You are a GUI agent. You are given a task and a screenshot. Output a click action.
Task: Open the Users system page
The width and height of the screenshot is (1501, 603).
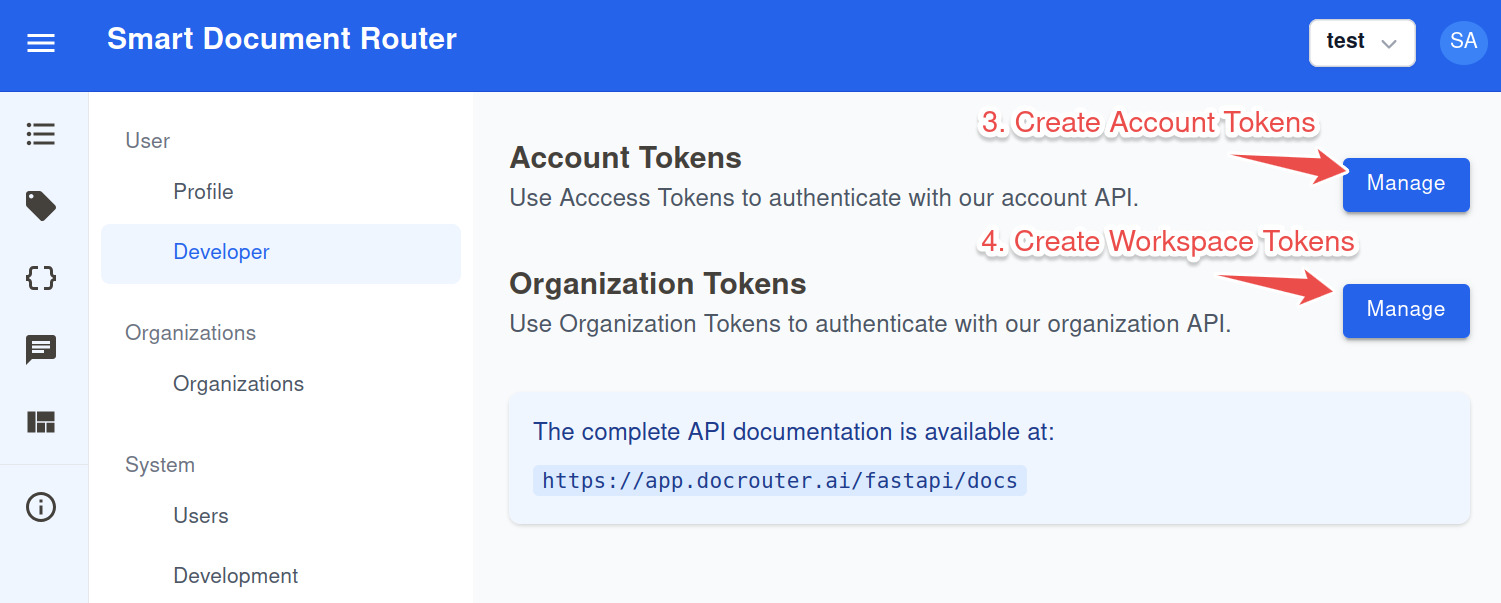click(x=201, y=516)
